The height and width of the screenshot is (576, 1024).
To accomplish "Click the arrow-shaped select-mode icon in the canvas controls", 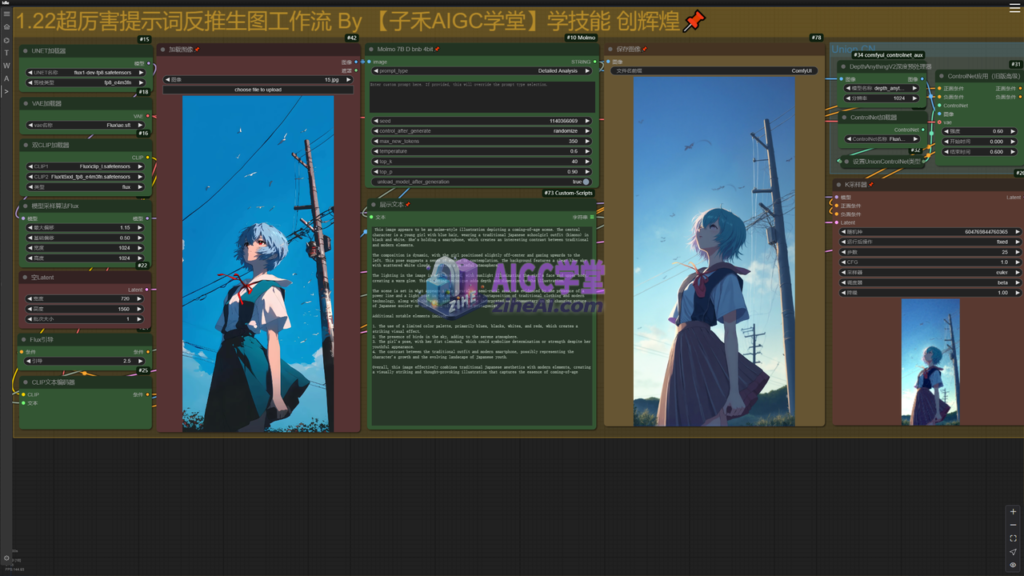I will pyautogui.click(x=1013, y=552).
